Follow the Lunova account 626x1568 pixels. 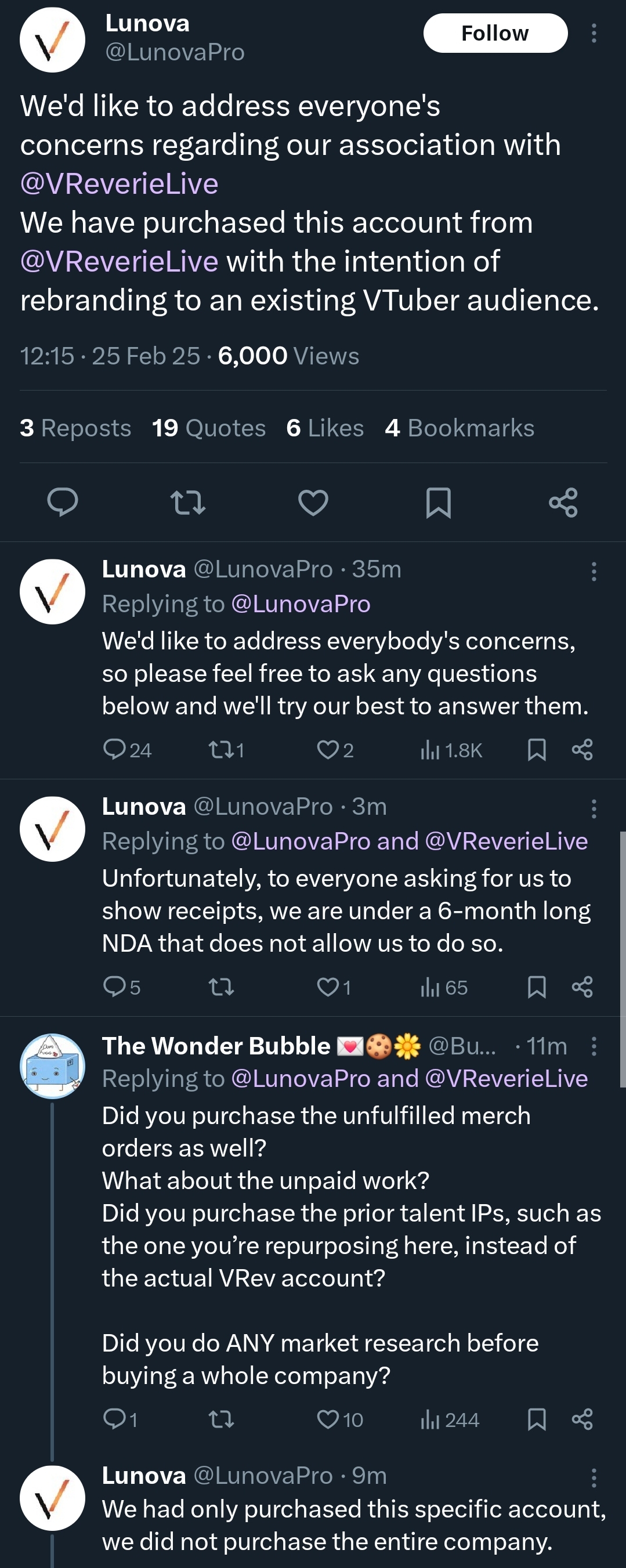(x=495, y=33)
